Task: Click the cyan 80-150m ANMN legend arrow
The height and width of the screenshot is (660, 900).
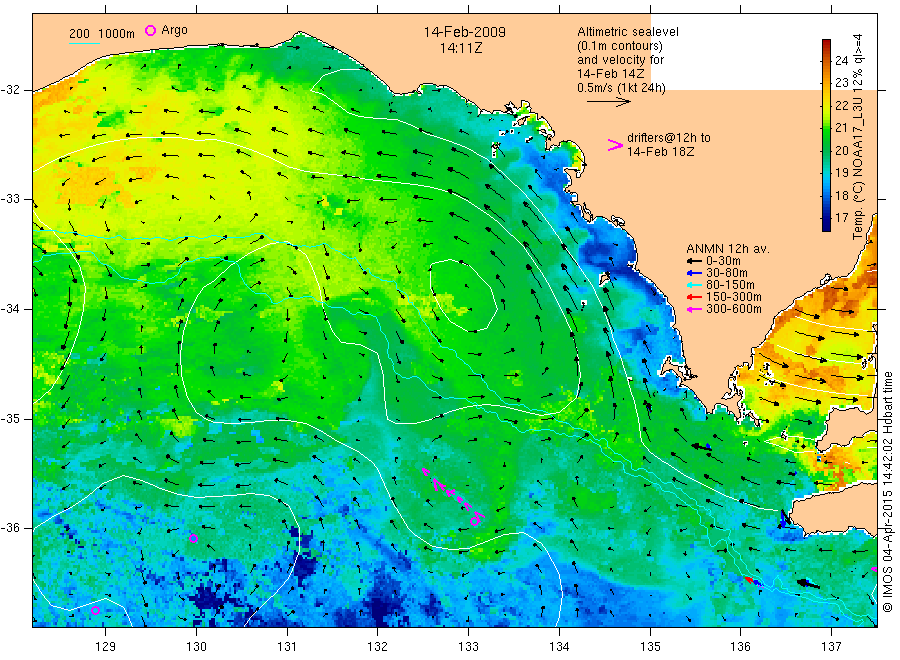Action: click(x=694, y=285)
